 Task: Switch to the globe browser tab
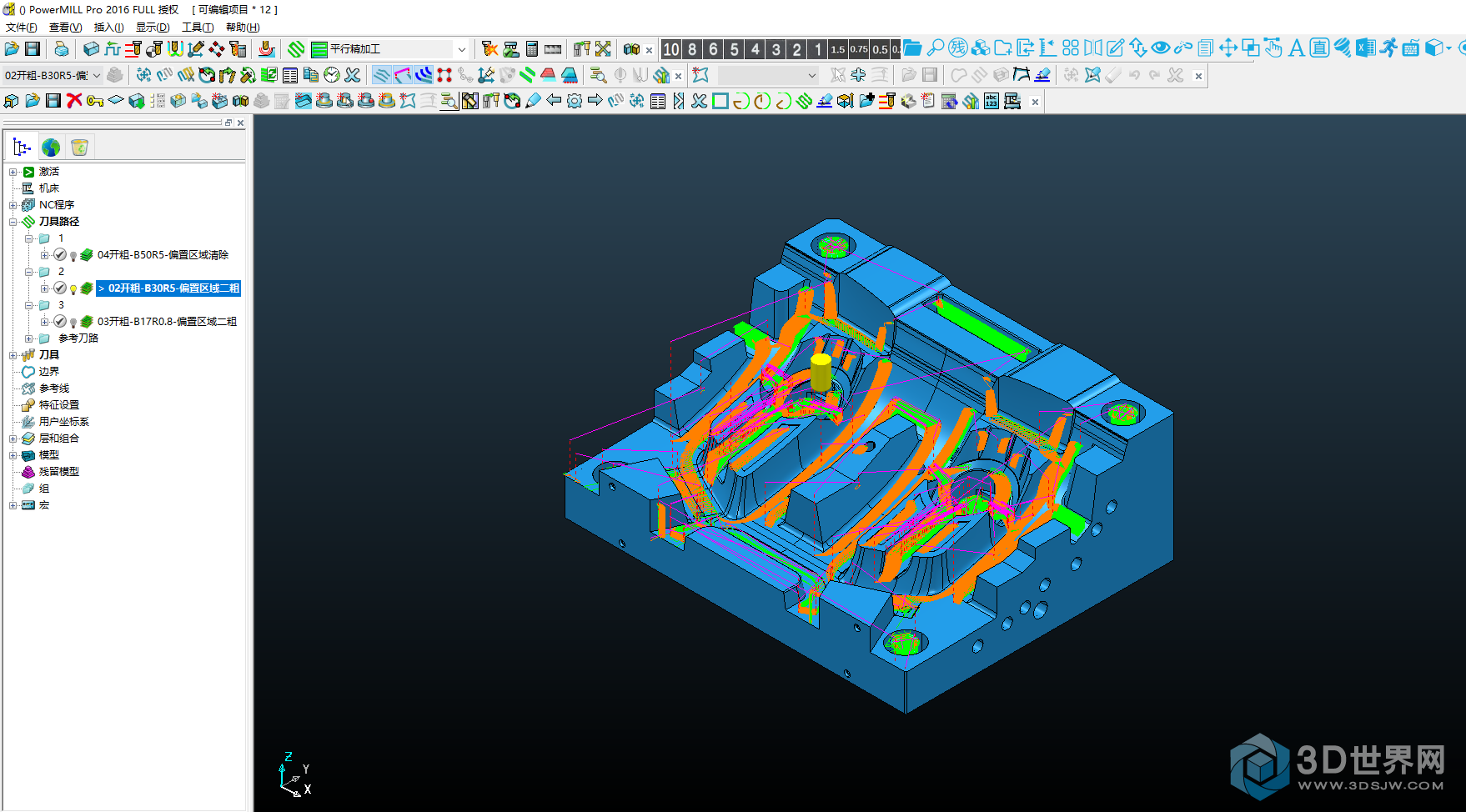pos(51,148)
